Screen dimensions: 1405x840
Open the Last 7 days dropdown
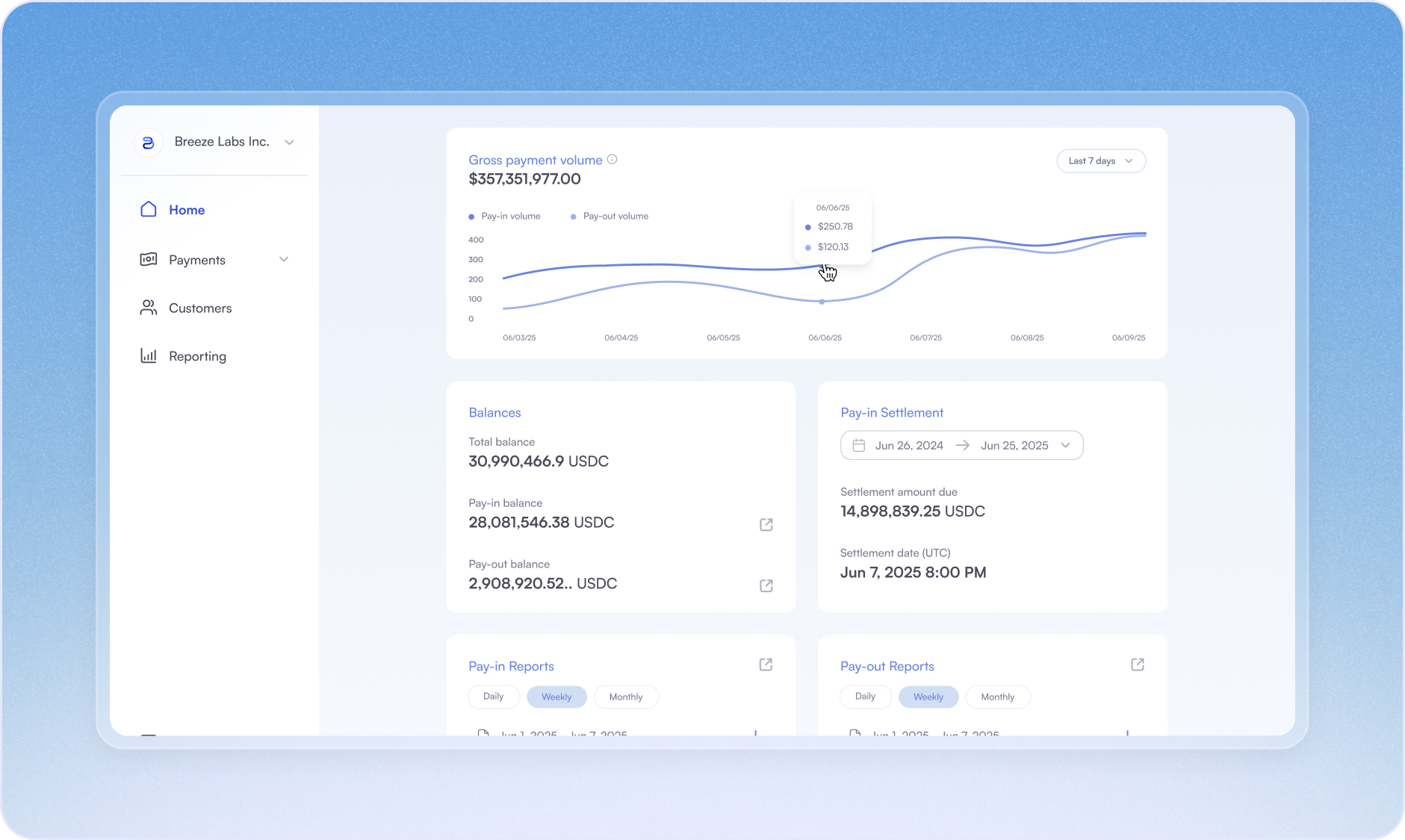coord(1100,161)
